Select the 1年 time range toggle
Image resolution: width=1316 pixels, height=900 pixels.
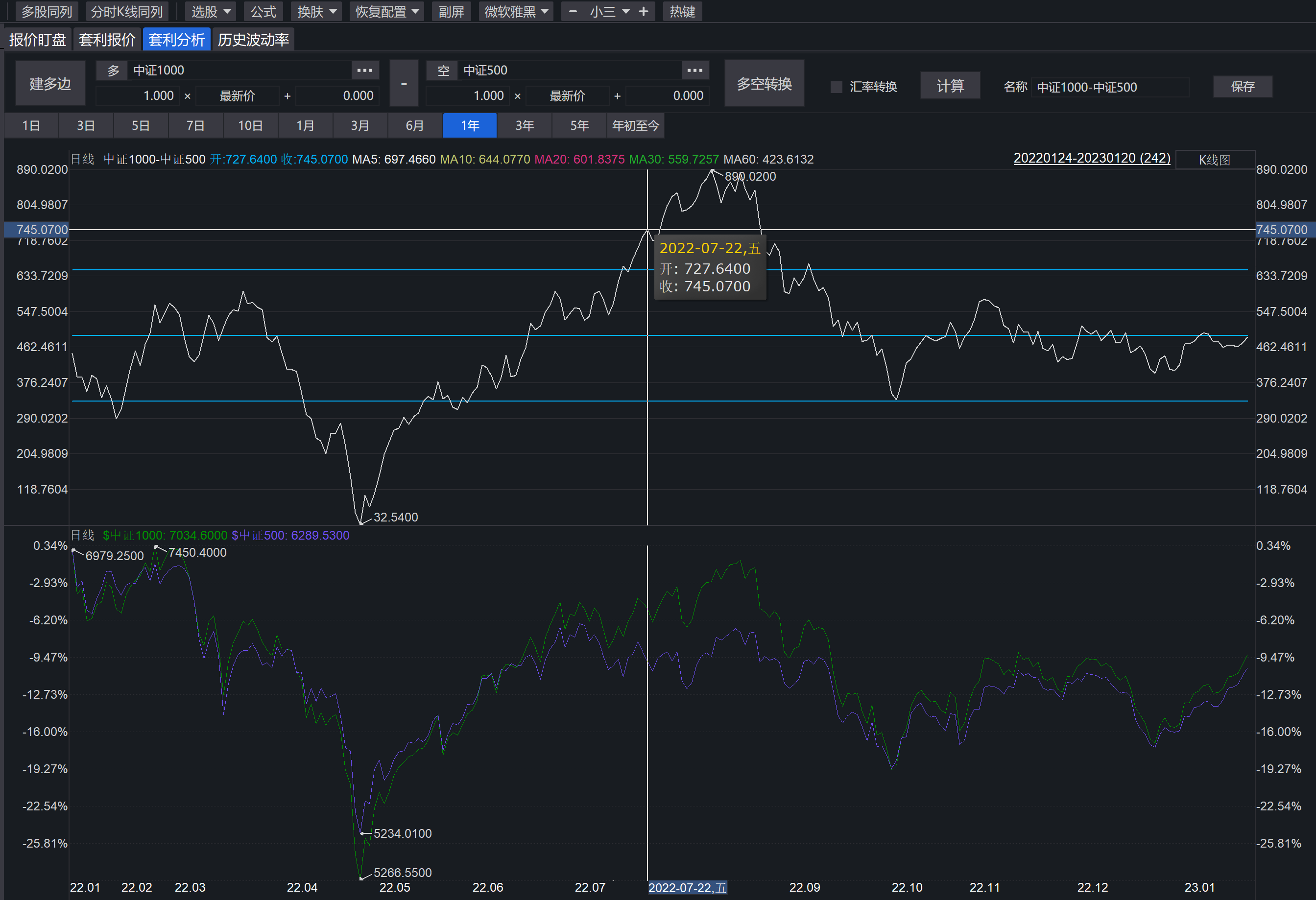[x=469, y=125]
